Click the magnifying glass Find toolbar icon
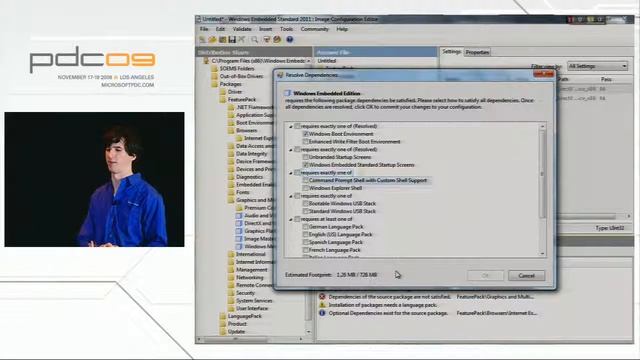This screenshot has height=360, width=640. pyautogui.click(x=255, y=40)
